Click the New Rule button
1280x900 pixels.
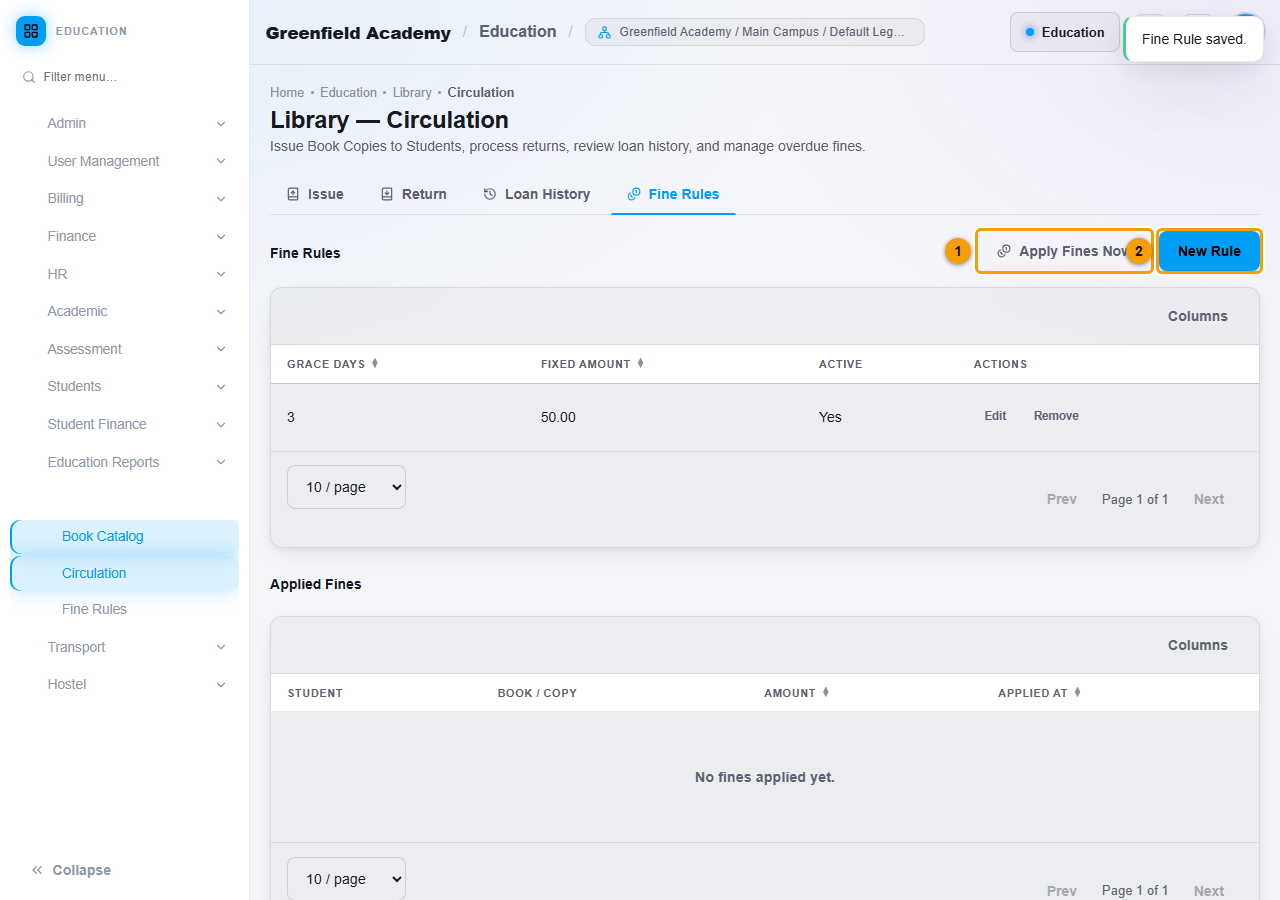(x=1209, y=251)
